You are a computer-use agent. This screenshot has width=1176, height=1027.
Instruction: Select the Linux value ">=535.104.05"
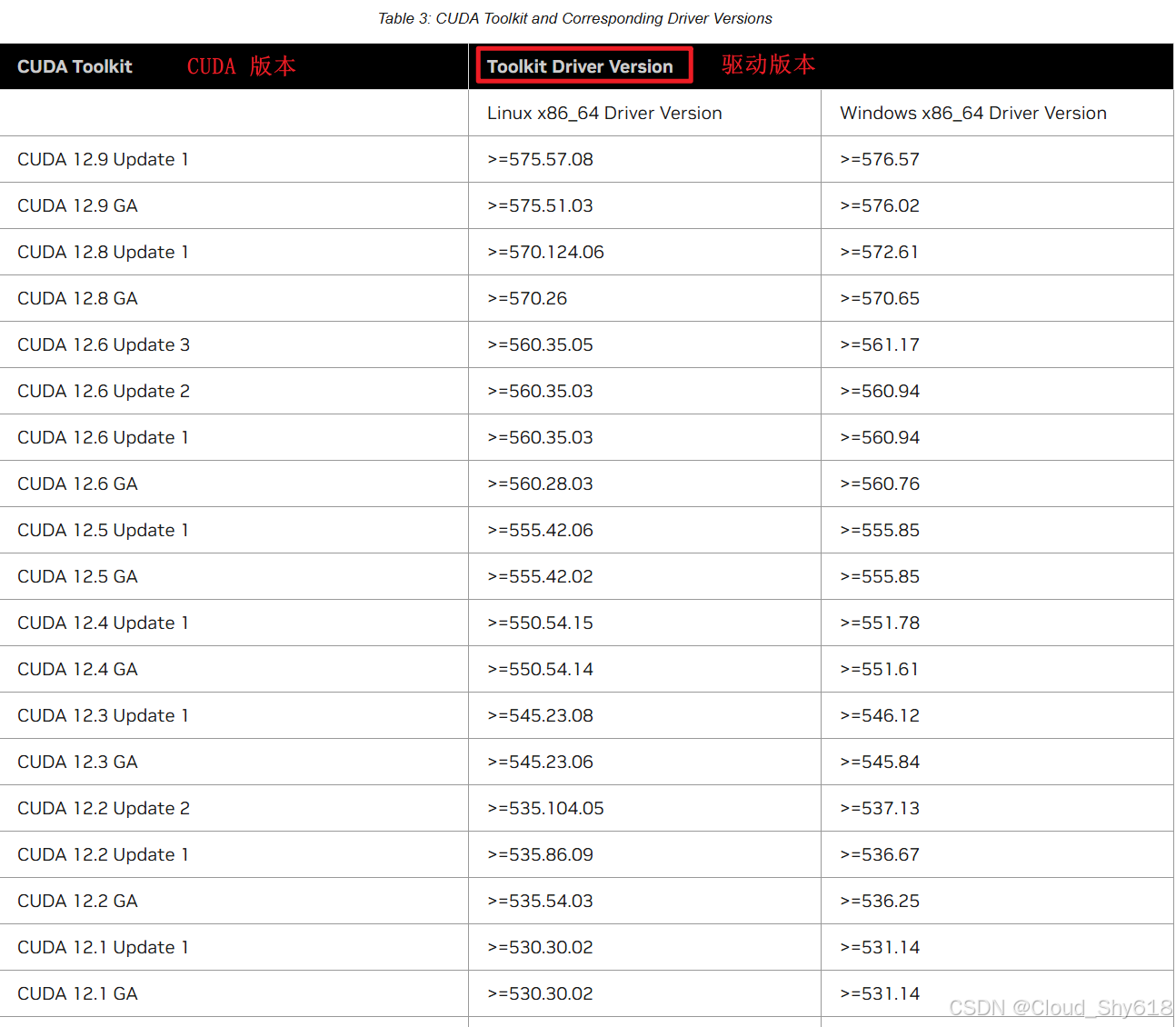[x=545, y=808]
